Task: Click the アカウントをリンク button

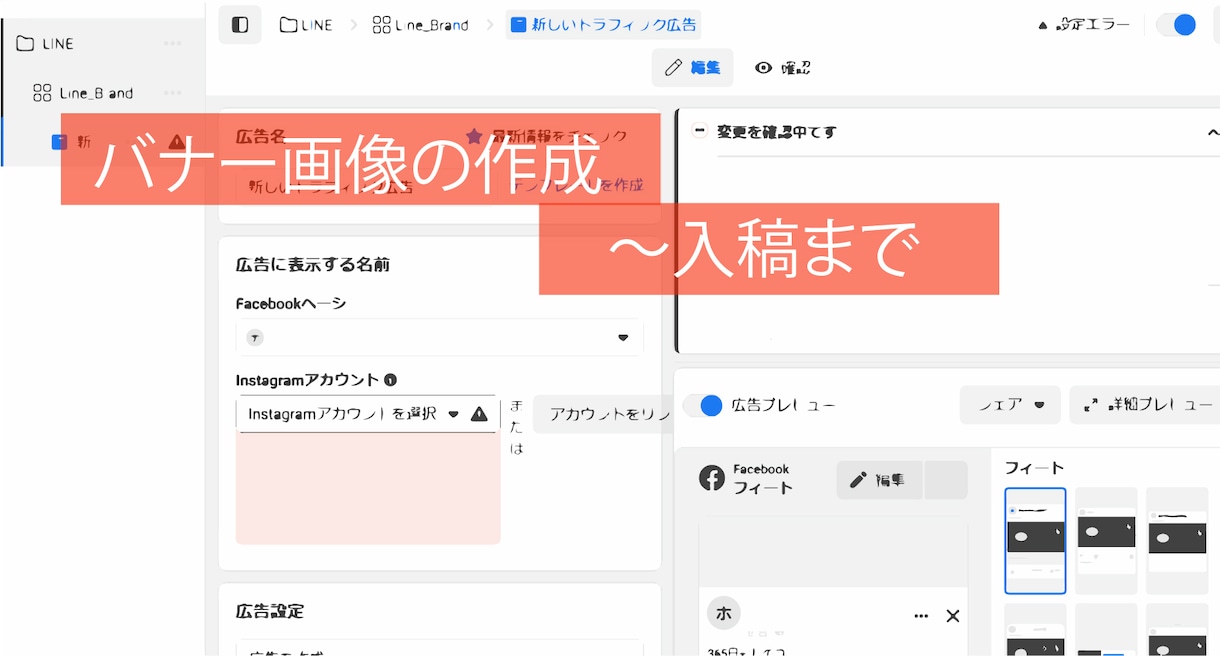Action: tap(603, 414)
